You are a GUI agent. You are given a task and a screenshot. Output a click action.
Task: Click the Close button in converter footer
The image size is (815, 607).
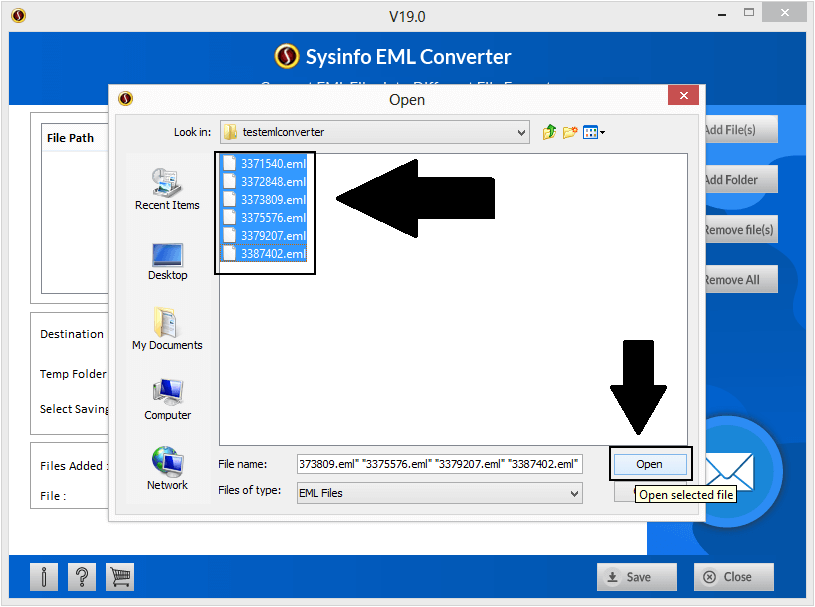click(x=733, y=577)
